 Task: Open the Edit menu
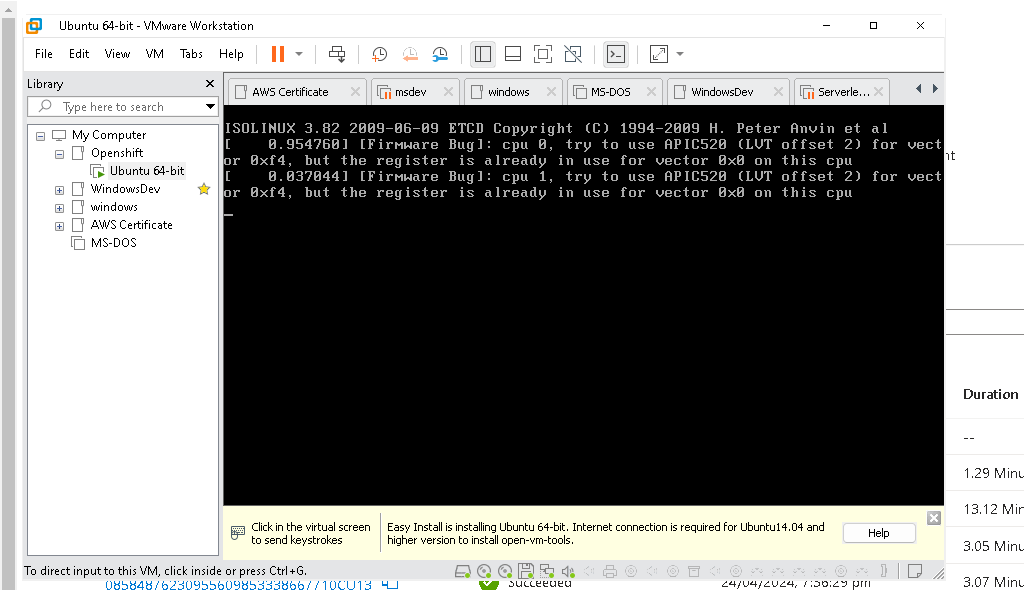click(79, 54)
